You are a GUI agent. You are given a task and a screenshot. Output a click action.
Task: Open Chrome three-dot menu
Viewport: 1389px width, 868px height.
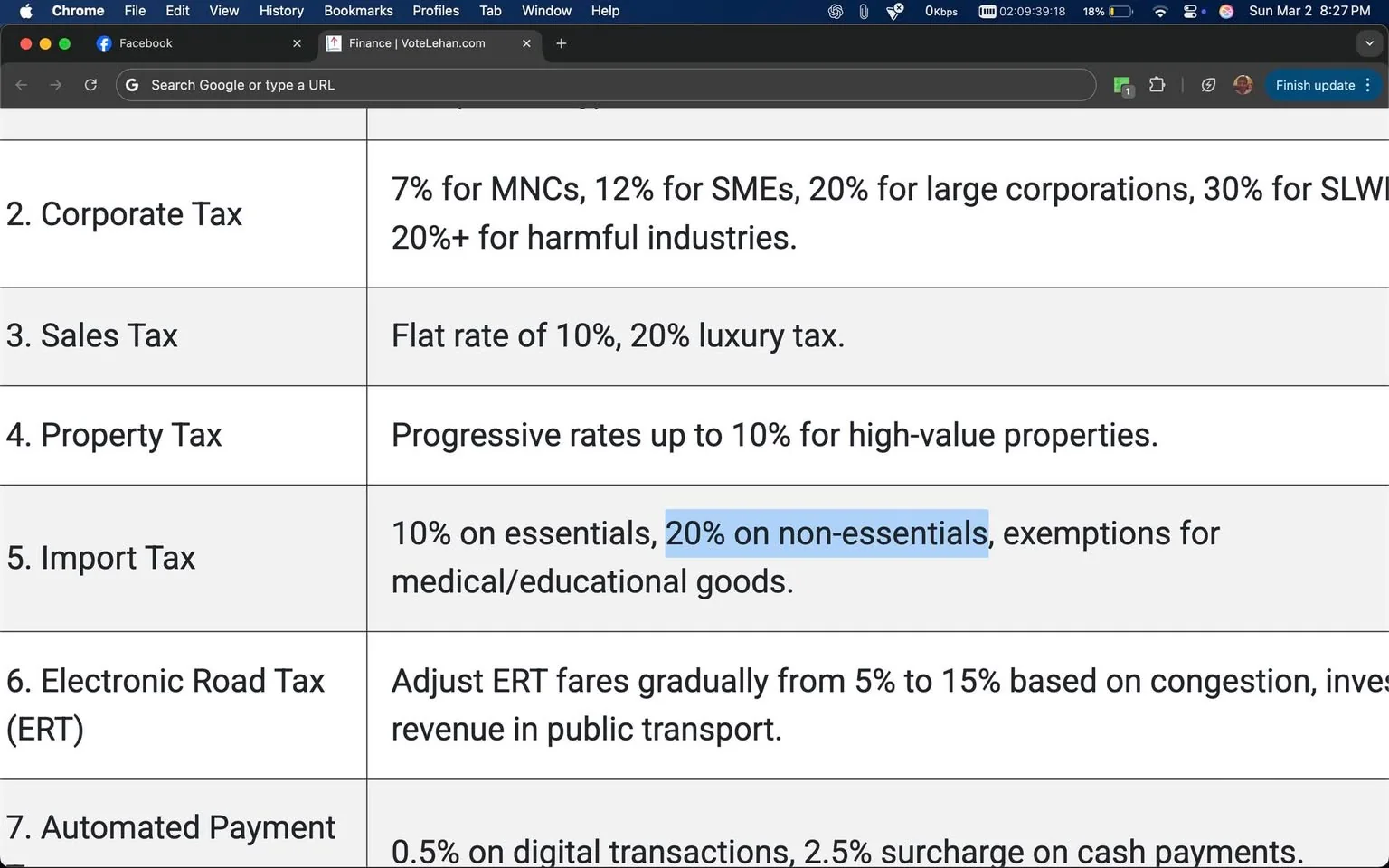click(x=1368, y=85)
